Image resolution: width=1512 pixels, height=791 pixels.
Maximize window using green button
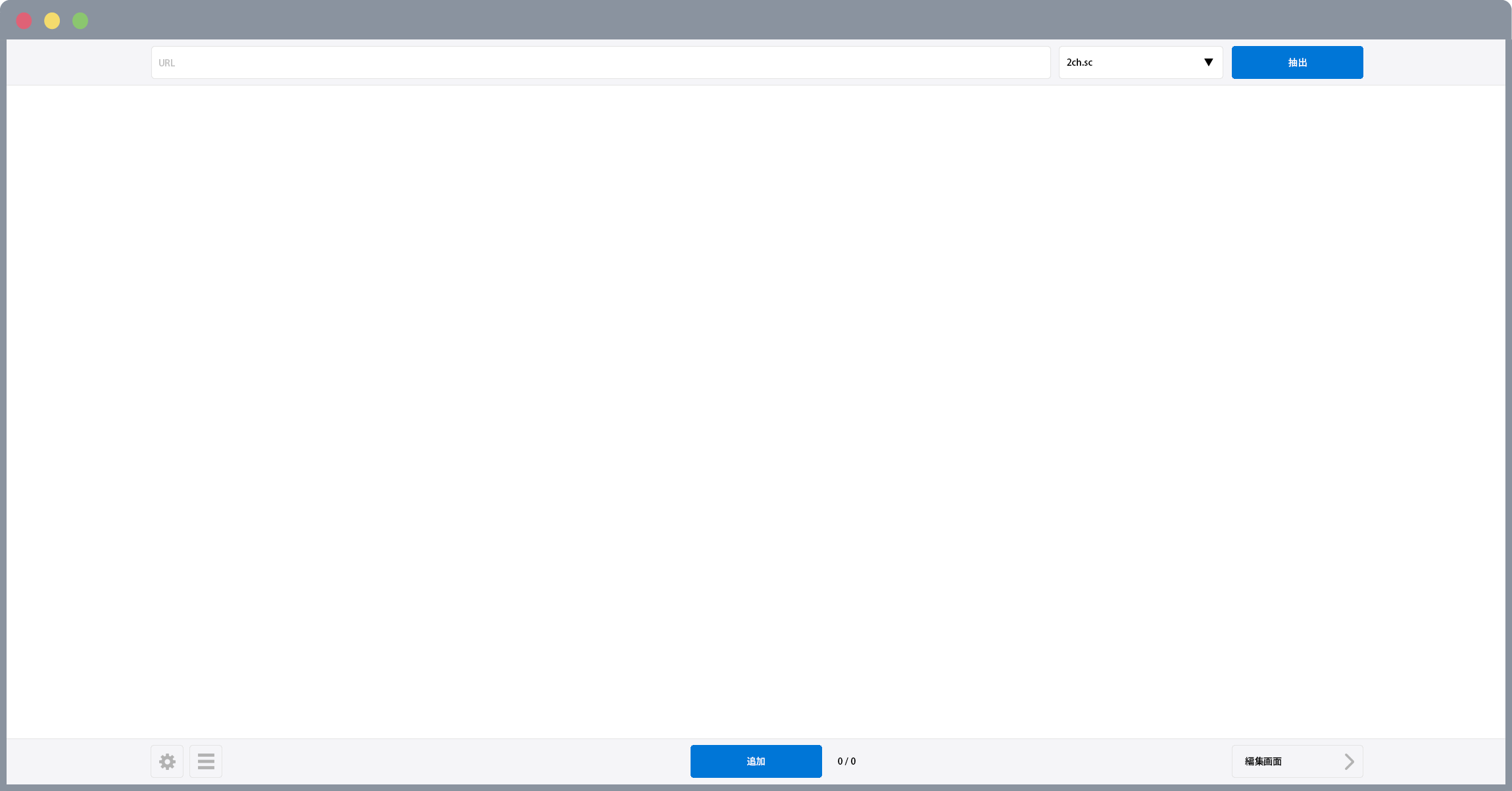tap(80, 21)
